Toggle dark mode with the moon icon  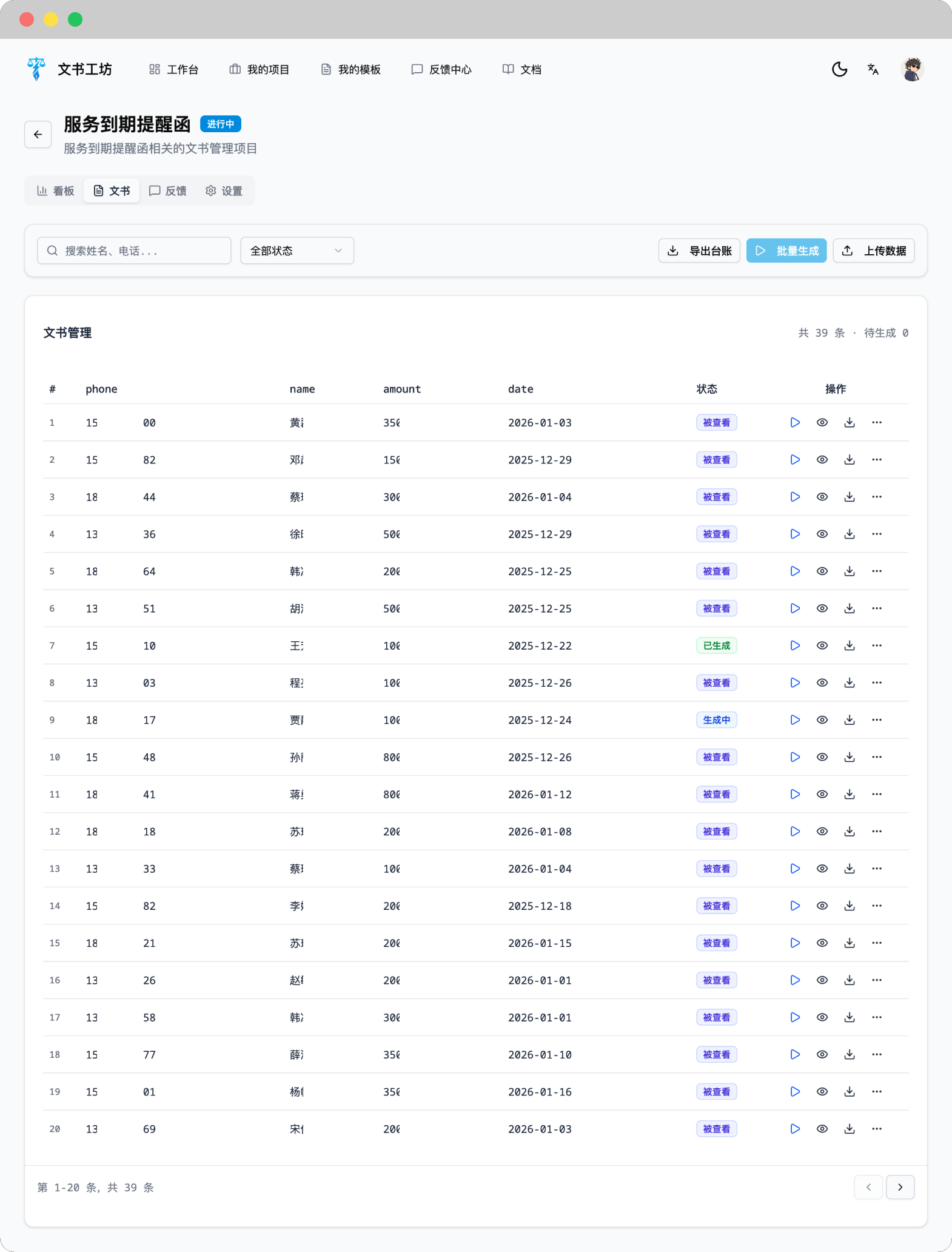tap(839, 70)
